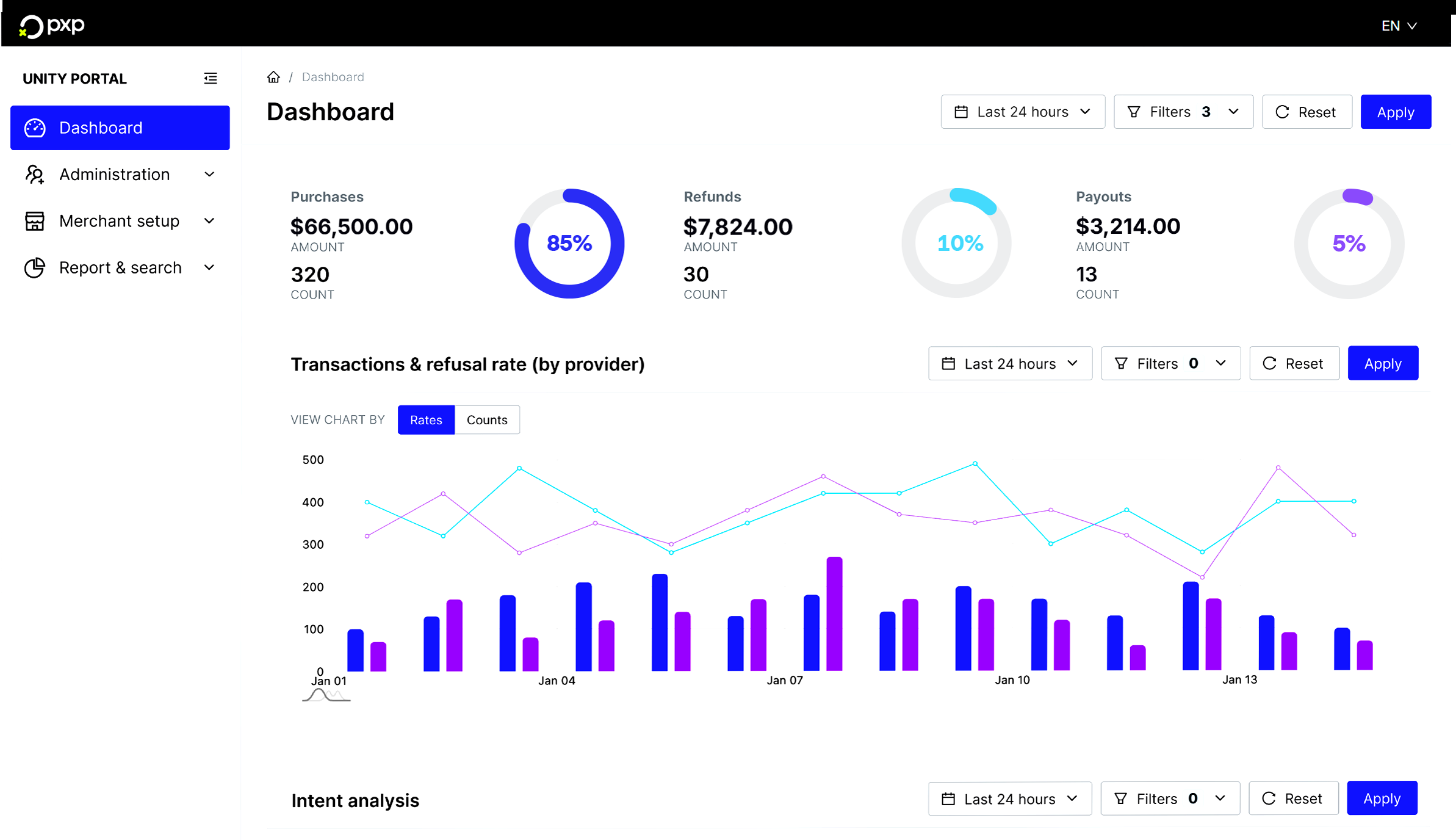Screen dimensions: 1456x840
Task: Select the Rates chart view option
Action: pos(426,420)
